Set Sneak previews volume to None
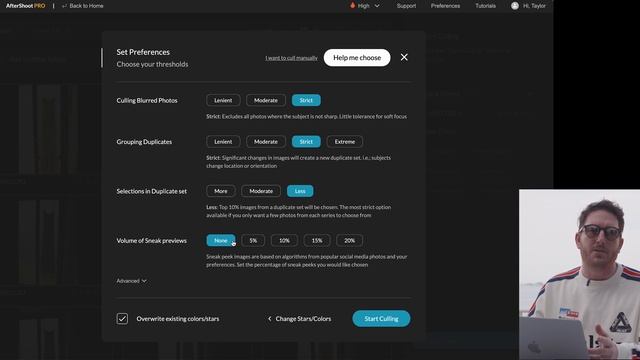Image resolution: width=640 pixels, height=360 pixels. 221,240
